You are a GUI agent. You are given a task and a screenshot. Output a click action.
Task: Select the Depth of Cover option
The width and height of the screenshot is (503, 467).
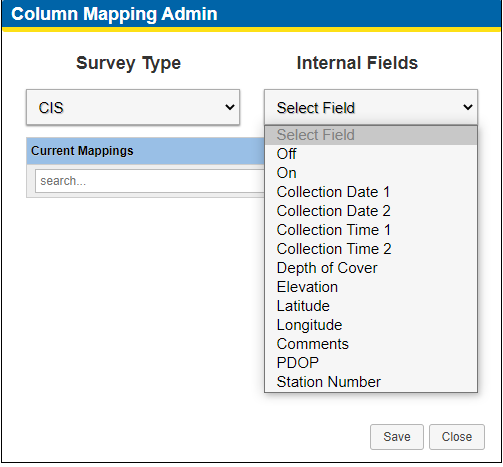point(371,268)
